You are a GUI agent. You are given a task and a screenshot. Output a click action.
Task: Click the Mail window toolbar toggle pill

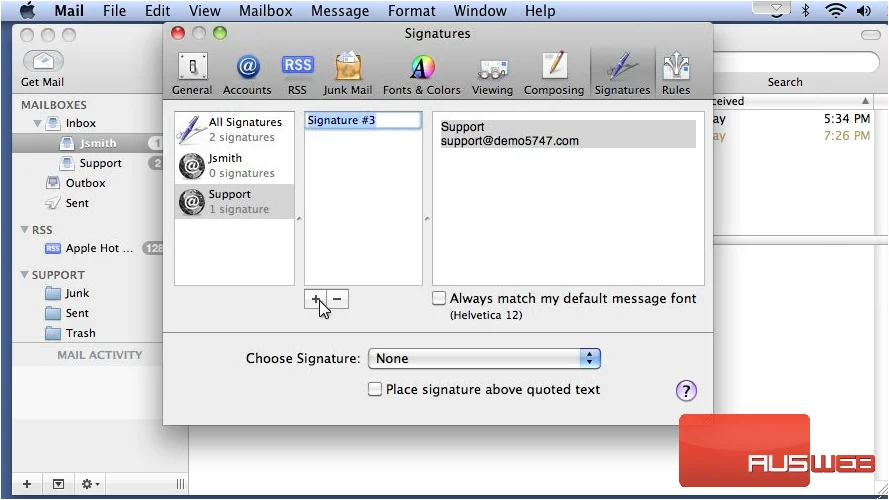point(870,35)
